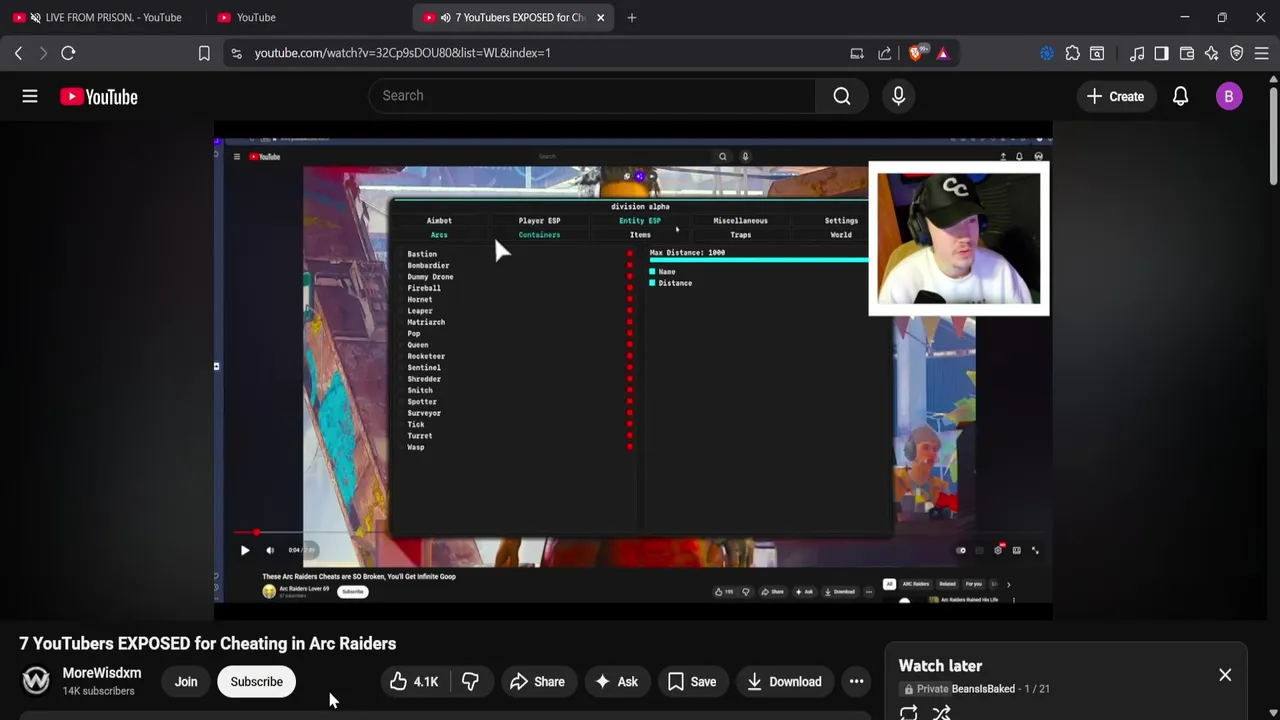Close the Watch later playlist panel
Image resolution: width=1280 pixels, height=720 pixels.
1225,675
